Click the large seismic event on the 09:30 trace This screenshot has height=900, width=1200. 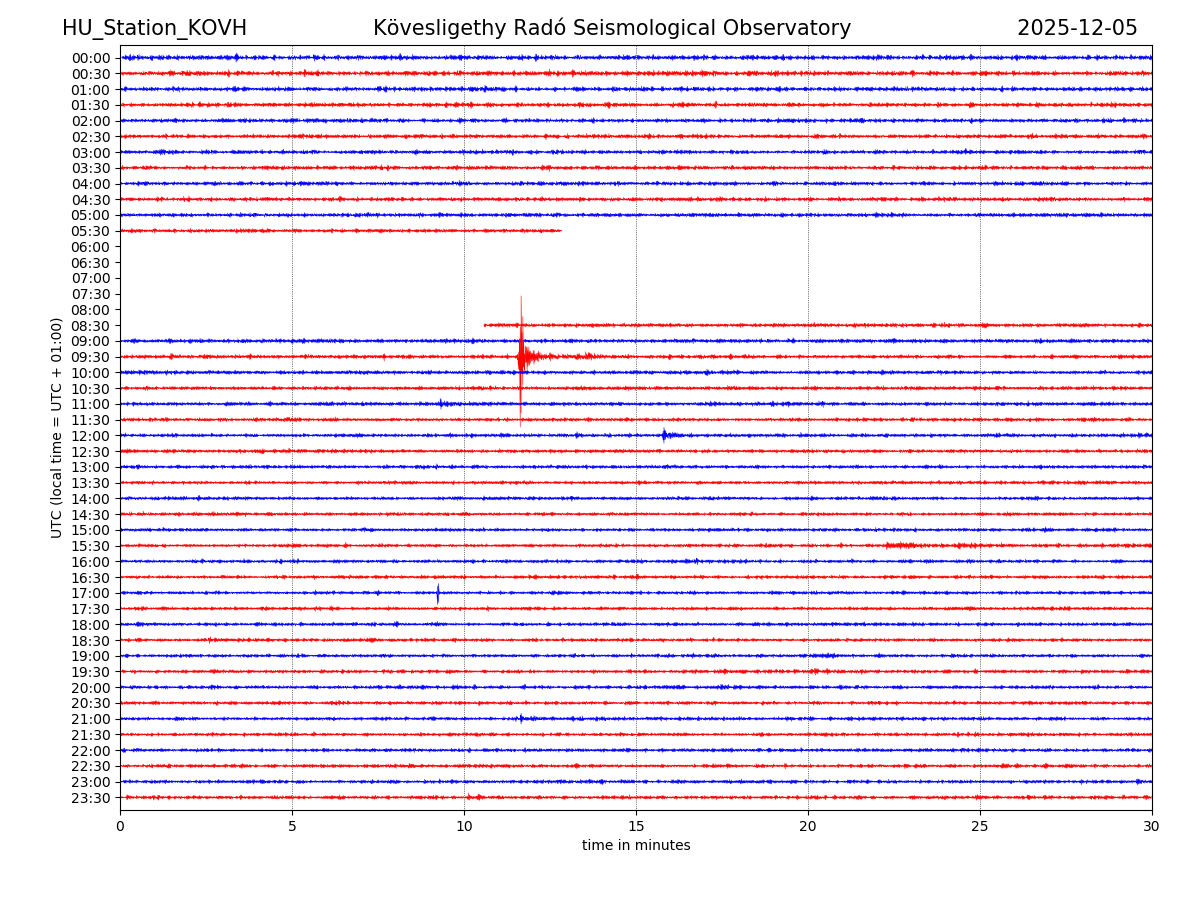(521, 357)
